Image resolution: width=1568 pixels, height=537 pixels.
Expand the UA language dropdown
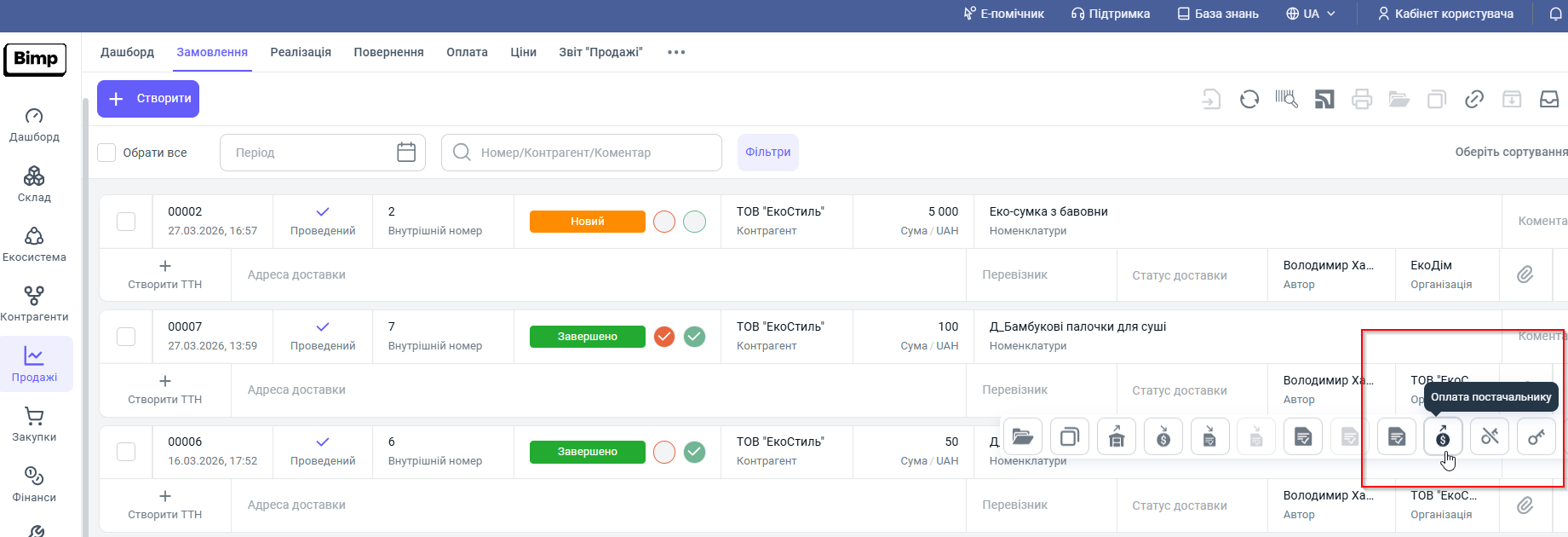(1311, 14)
